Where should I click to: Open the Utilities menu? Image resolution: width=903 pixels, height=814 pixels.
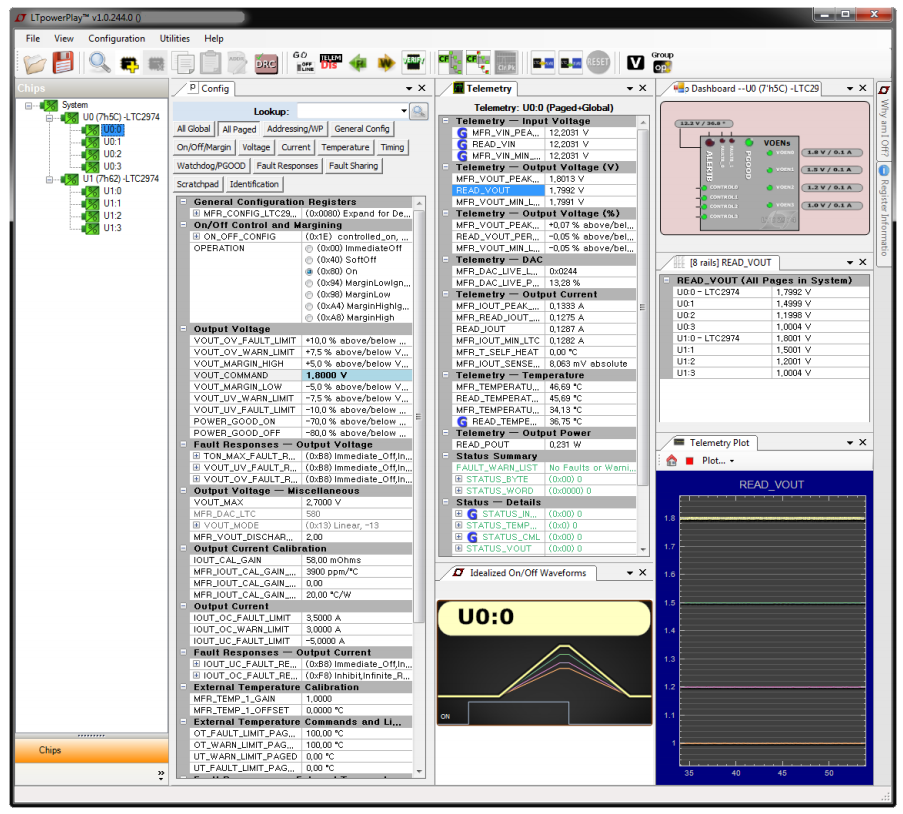pos(175,39)
